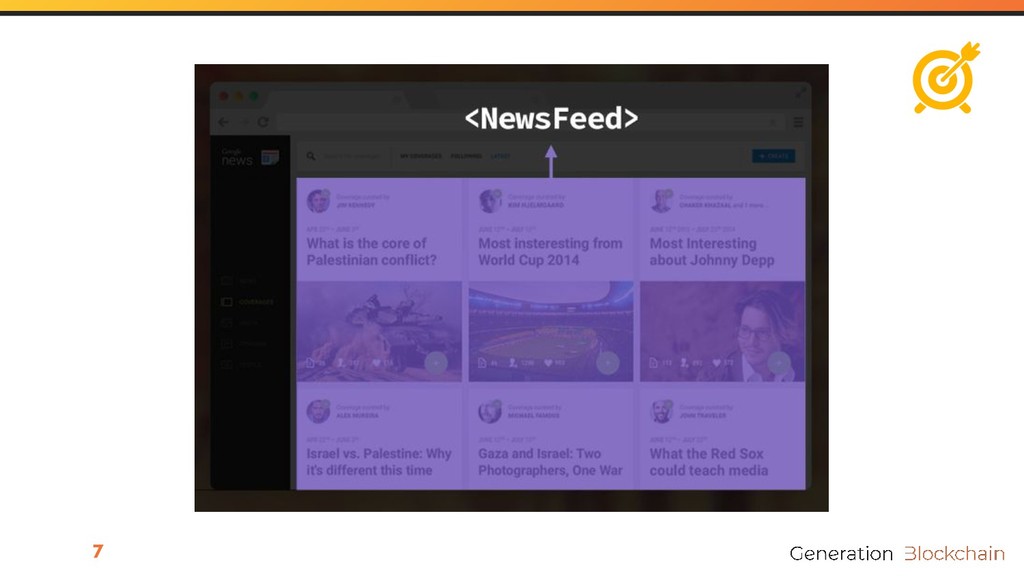Click the stadium thumbnail image
Screen dimensions: 1024x576
(x=551, y=331)
